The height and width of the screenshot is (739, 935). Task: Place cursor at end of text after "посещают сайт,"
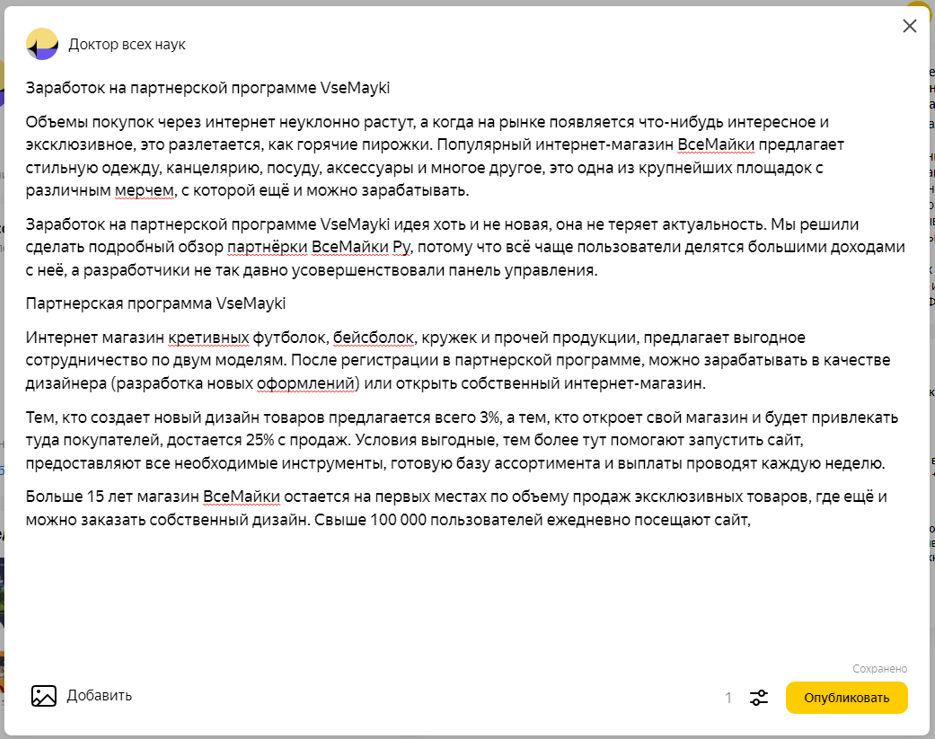(x=752, y=520)
